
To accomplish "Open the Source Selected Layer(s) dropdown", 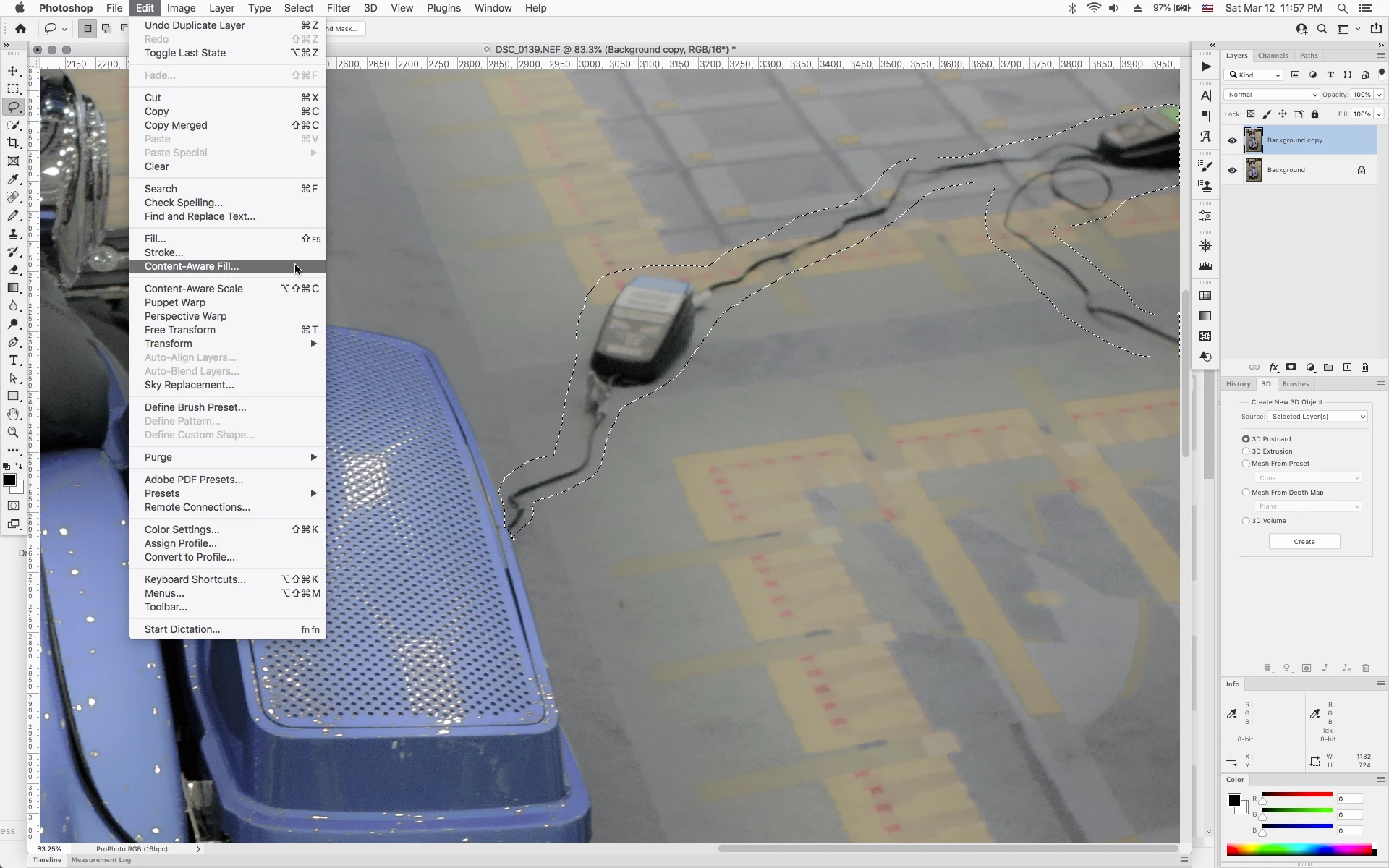I will 1318,417.
